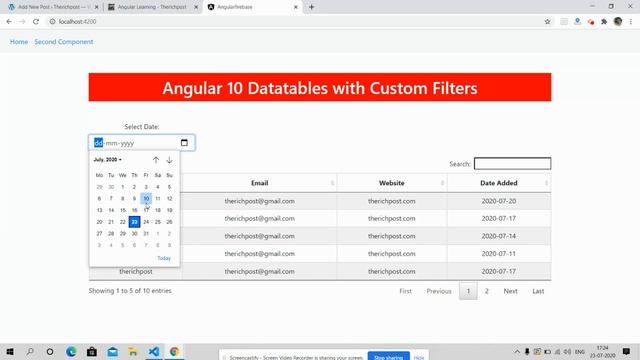Choose July 31 in the calendar
Screen dimensions: 640x360
(x=146, y=233)
